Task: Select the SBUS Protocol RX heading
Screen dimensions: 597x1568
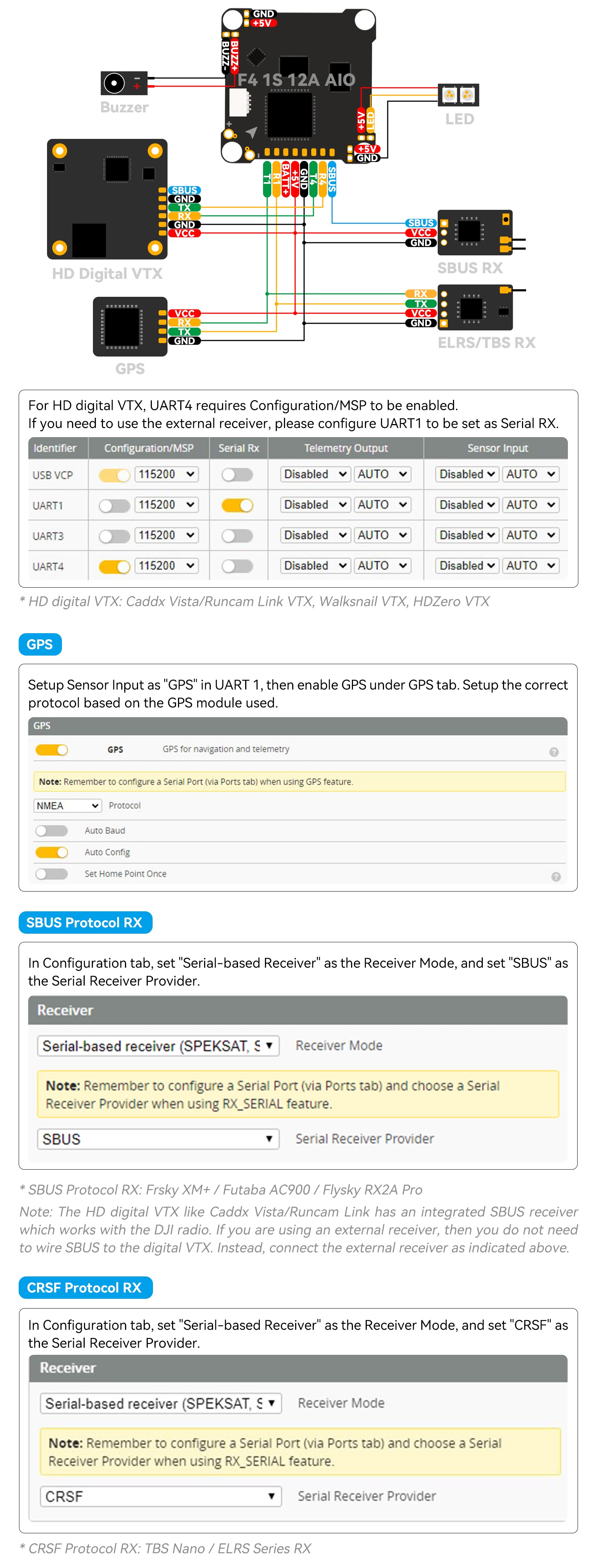Action: pyautogui.click(x=85, y=922)
